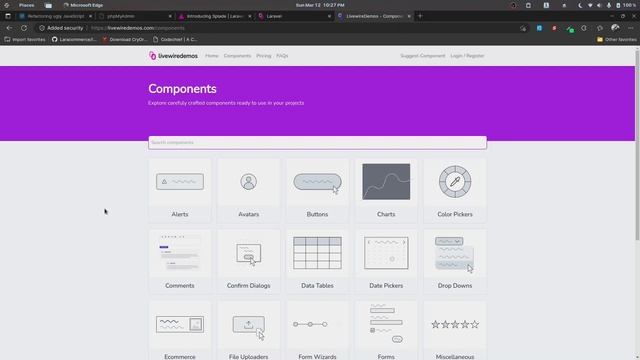This screenshot has width=640, height=360.
Task: Close the Laravel tab
Action: pos(329,16)
